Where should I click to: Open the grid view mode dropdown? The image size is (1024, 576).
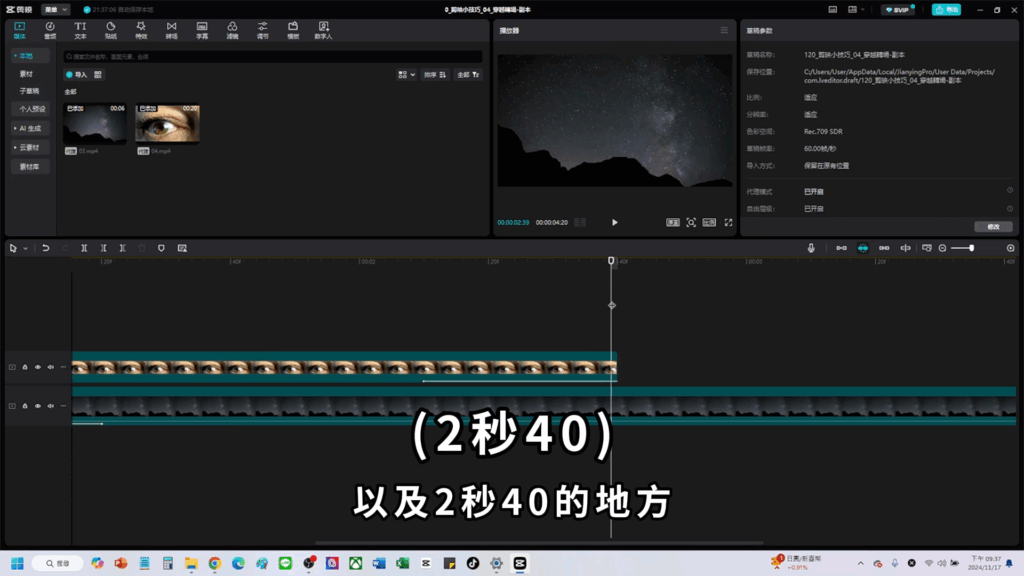pos(406,74)
